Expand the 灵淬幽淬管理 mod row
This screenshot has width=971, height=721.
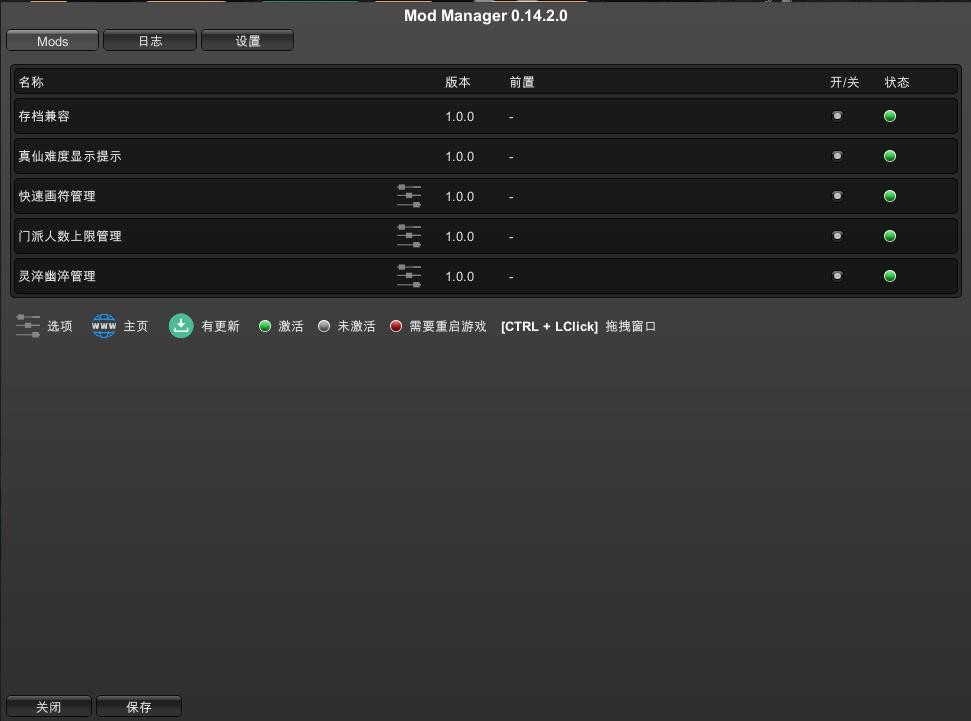[x=200, y=276]
